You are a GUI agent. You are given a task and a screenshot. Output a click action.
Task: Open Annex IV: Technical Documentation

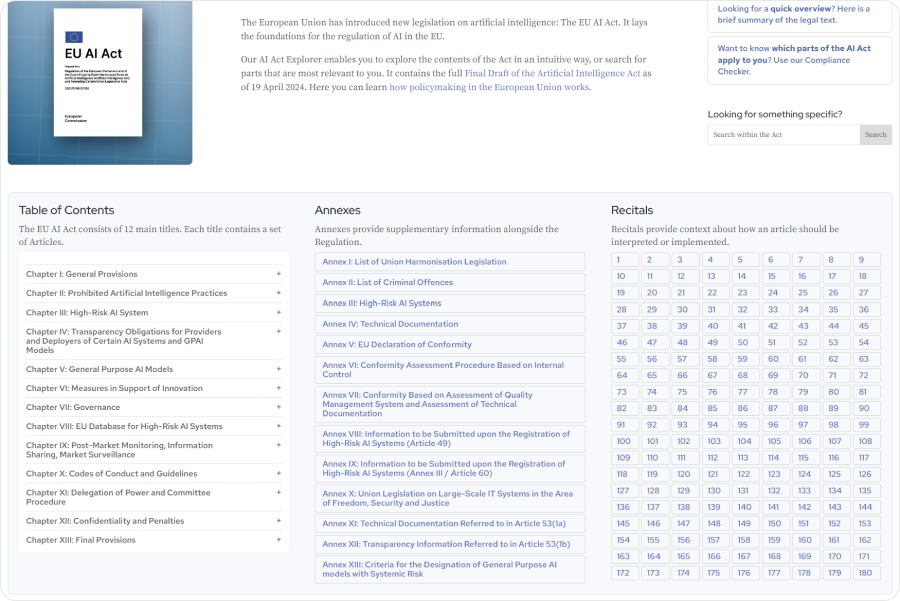click(x=450, y=324)
